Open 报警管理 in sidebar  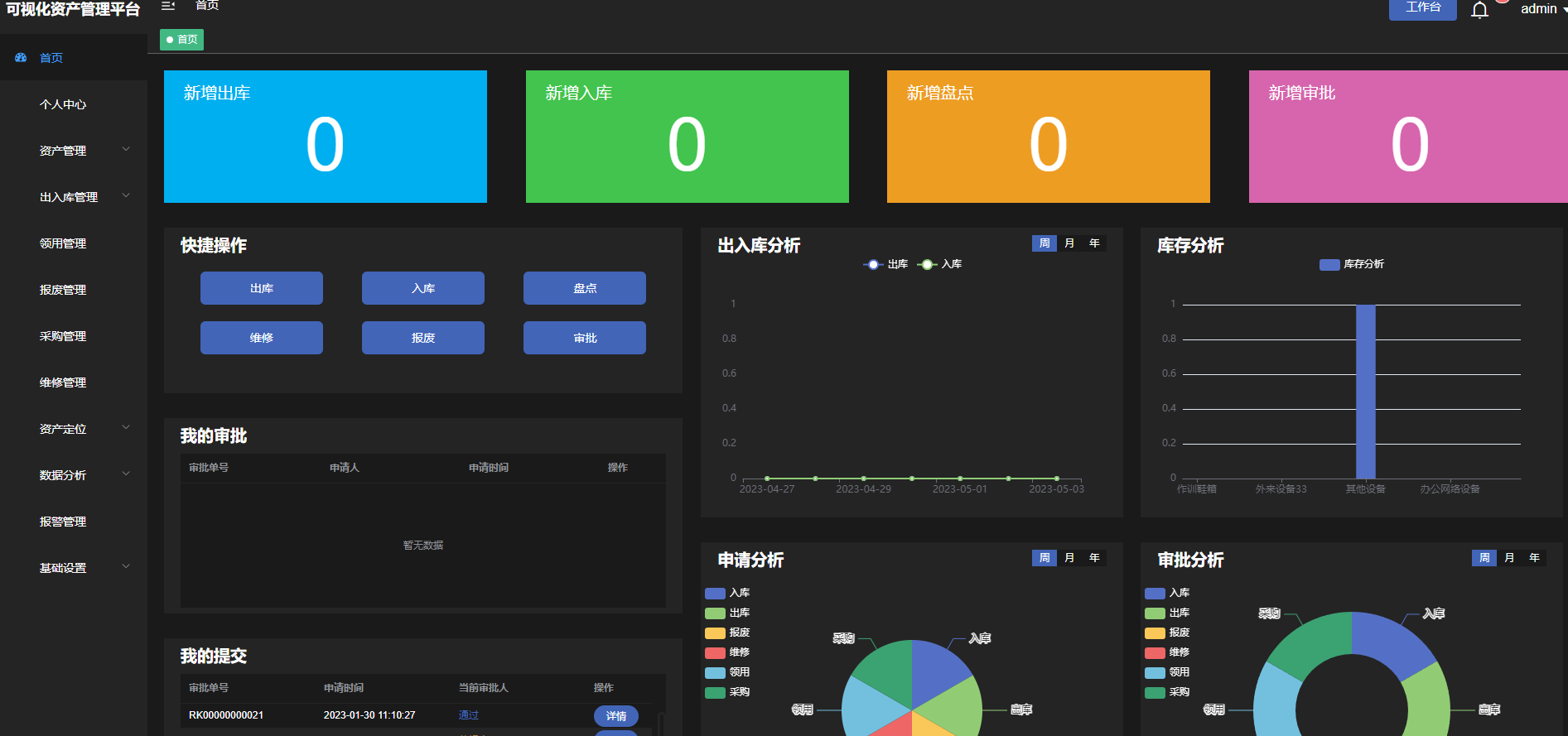coord(74,522)
